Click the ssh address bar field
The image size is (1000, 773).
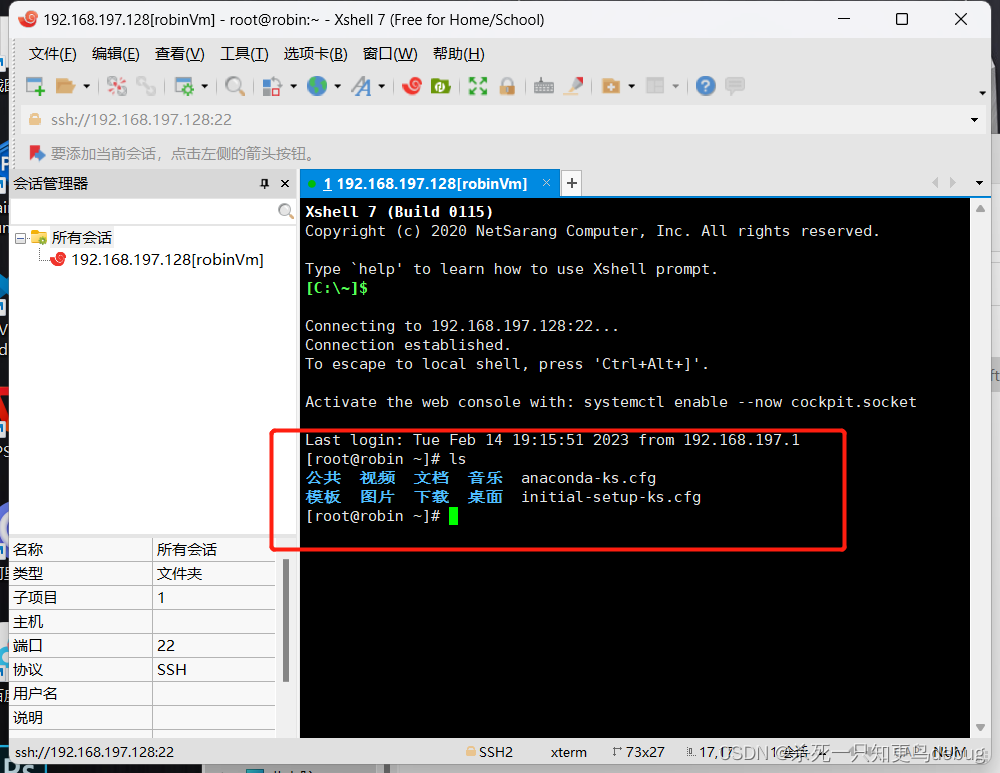(x=497, y=120)
